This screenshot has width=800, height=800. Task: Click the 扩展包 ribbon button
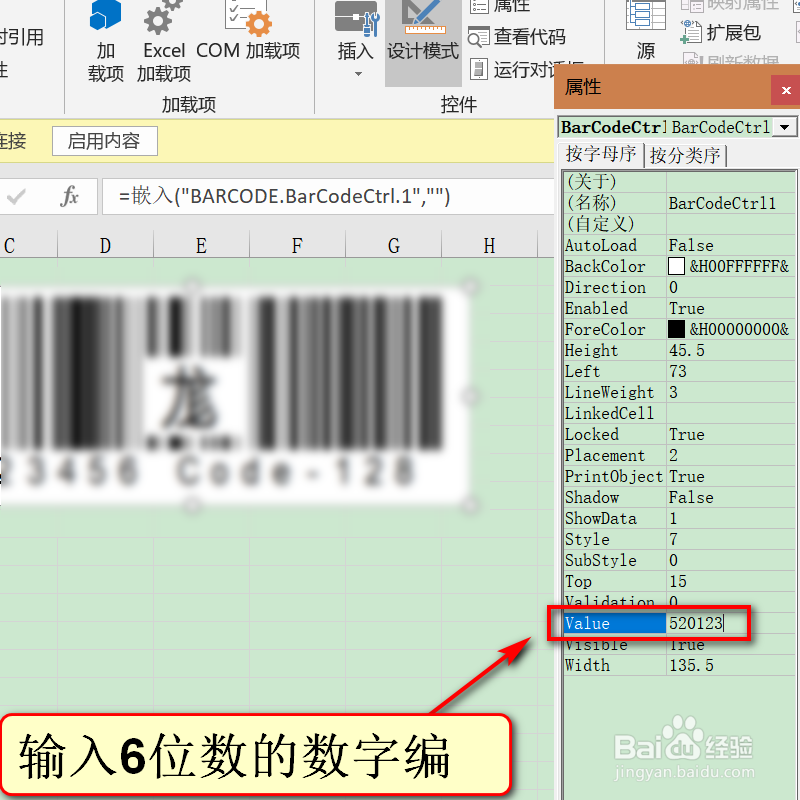pos(721,32)
